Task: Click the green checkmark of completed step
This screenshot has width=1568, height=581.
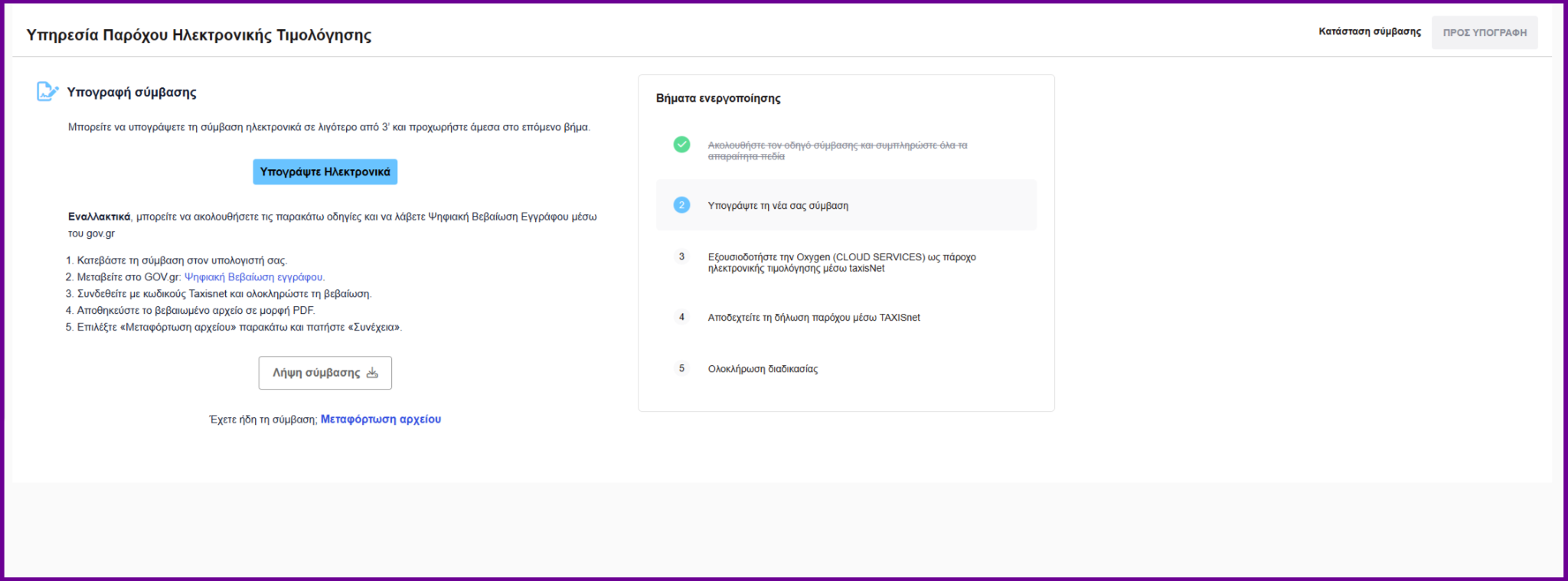Action: [x=681, y=145]
